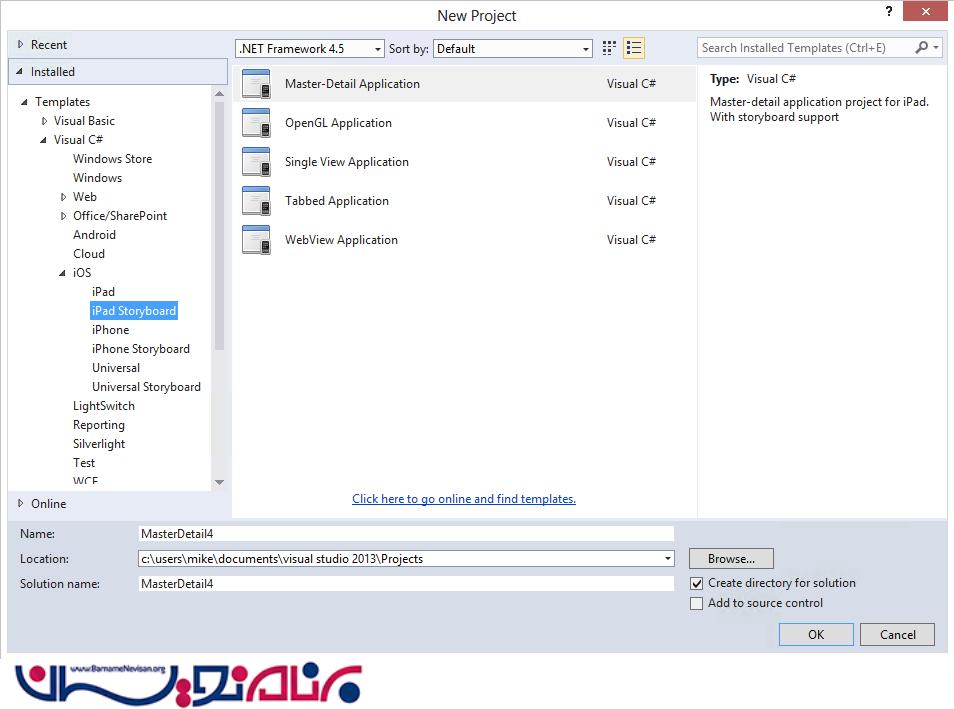The image size is (954, 709).
Task: Open the Location path dropdown arrow
Action: 667,559
